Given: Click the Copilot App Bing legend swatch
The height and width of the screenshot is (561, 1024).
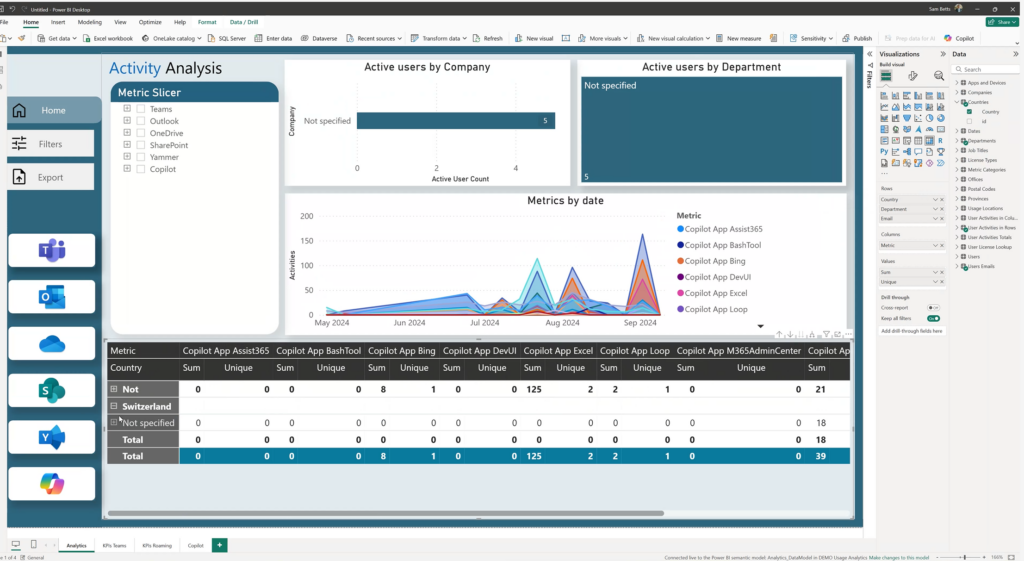Looking at the screenshot, I should click(681, 261).
